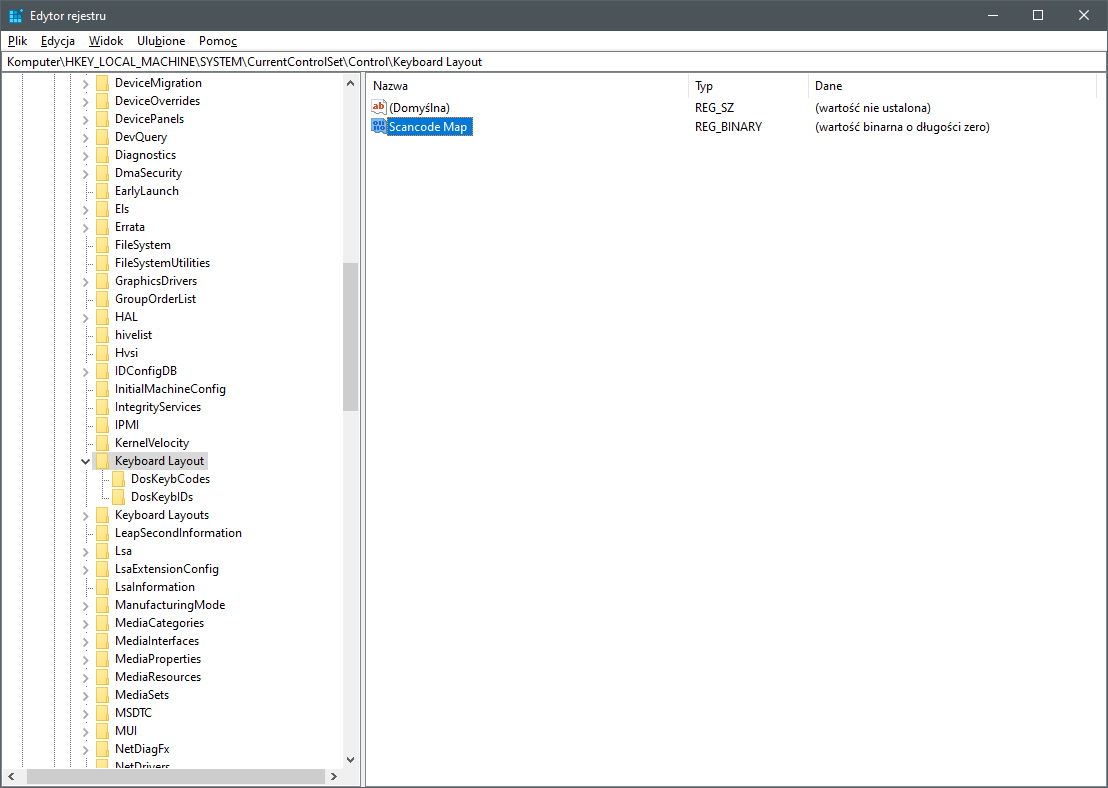
Task: Click the IDConfigDB folder icon
Action: 102,371
